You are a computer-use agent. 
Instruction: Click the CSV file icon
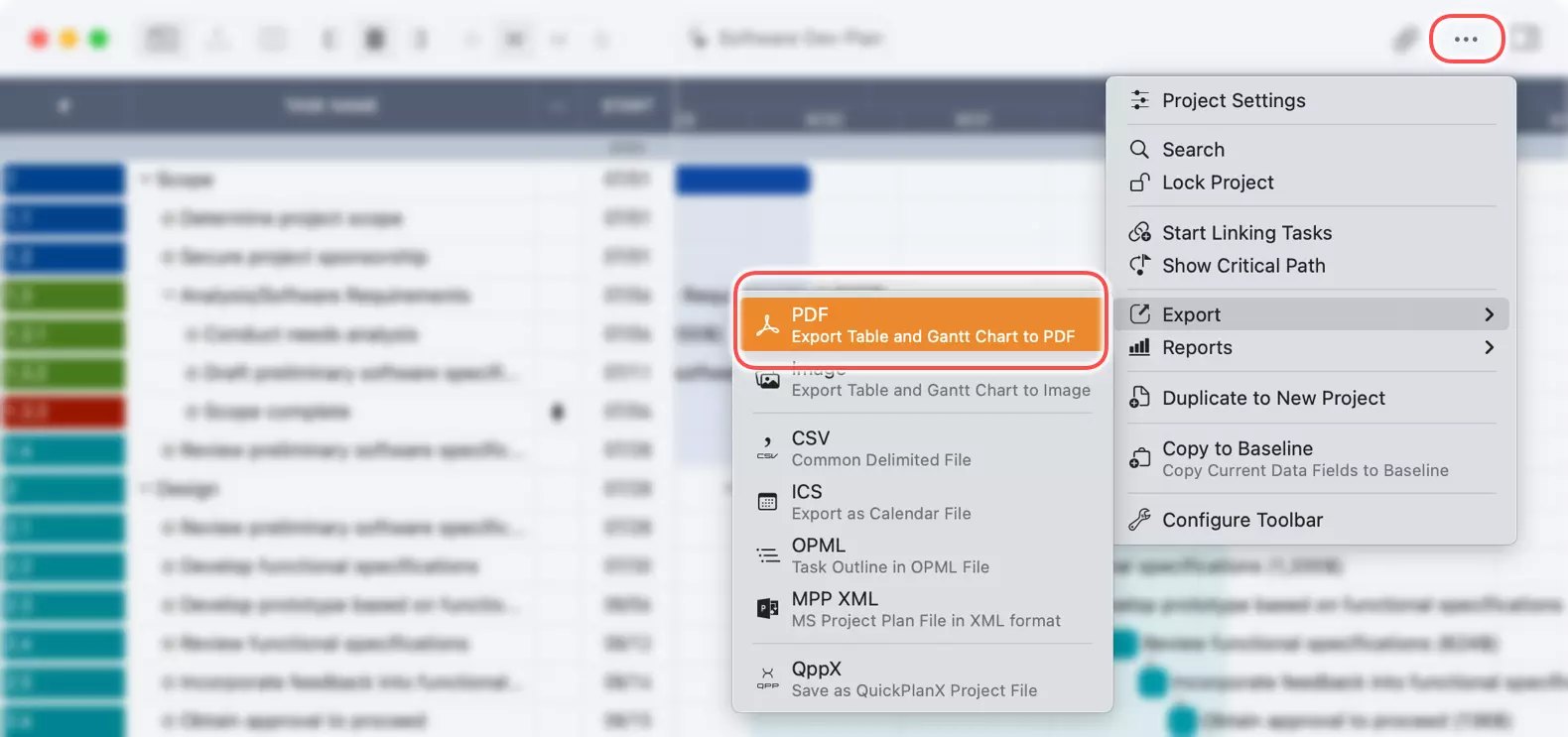coord(767,448)
